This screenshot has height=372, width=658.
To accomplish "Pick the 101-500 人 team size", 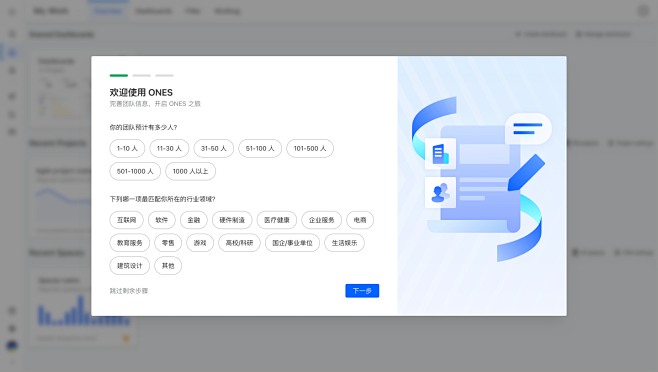I will pos(310,148).
